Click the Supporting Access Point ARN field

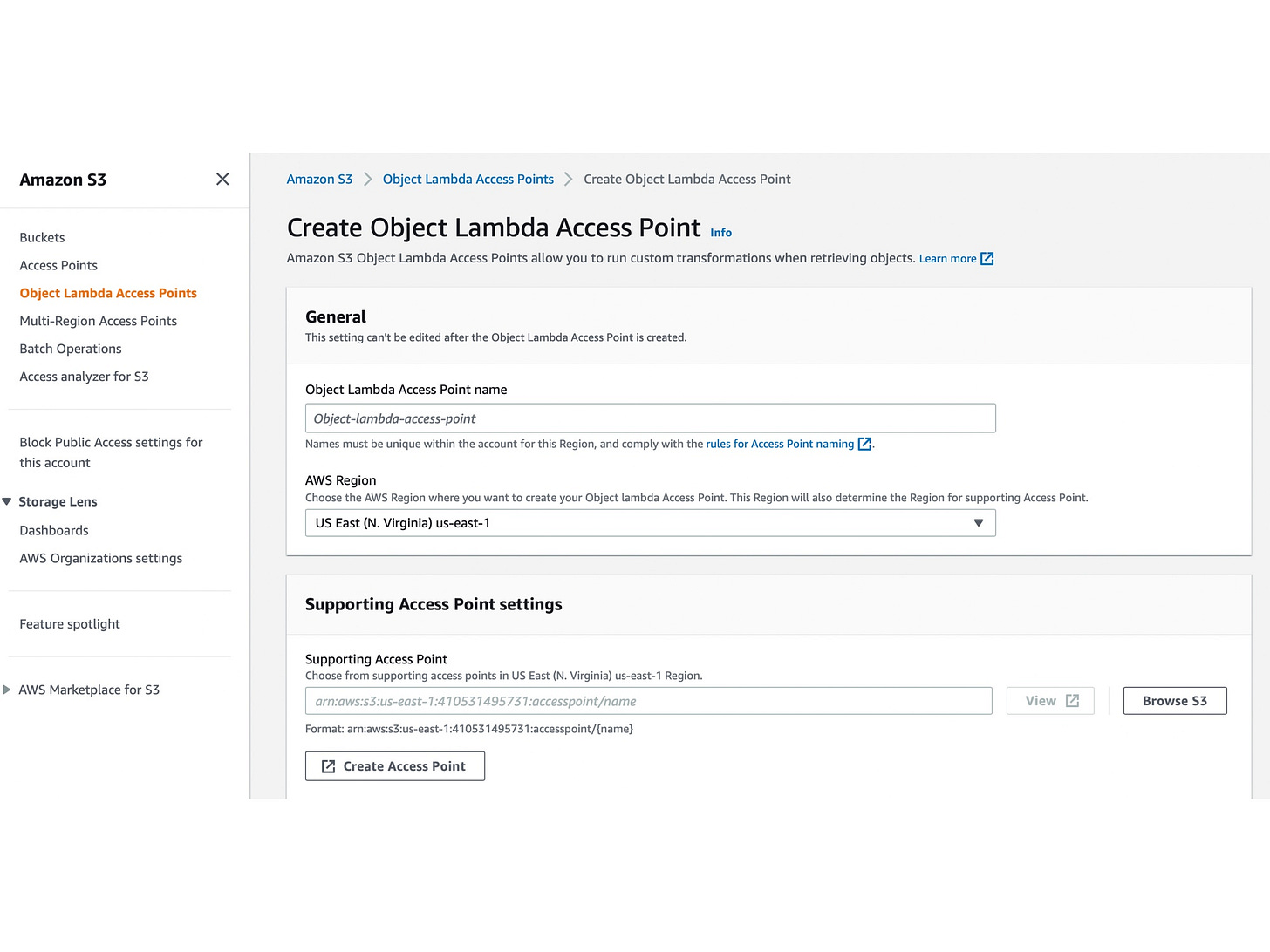648,701
